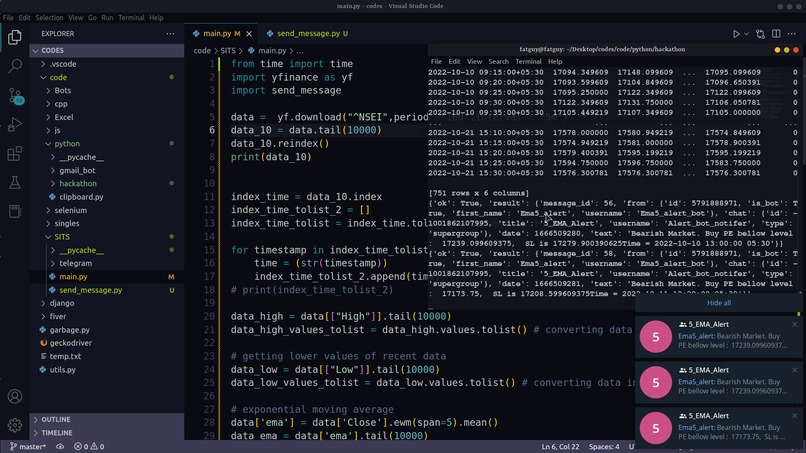This screenshot has width=806, height=453.
Task: Expand the hackathon folder
Action: (107, 184)
